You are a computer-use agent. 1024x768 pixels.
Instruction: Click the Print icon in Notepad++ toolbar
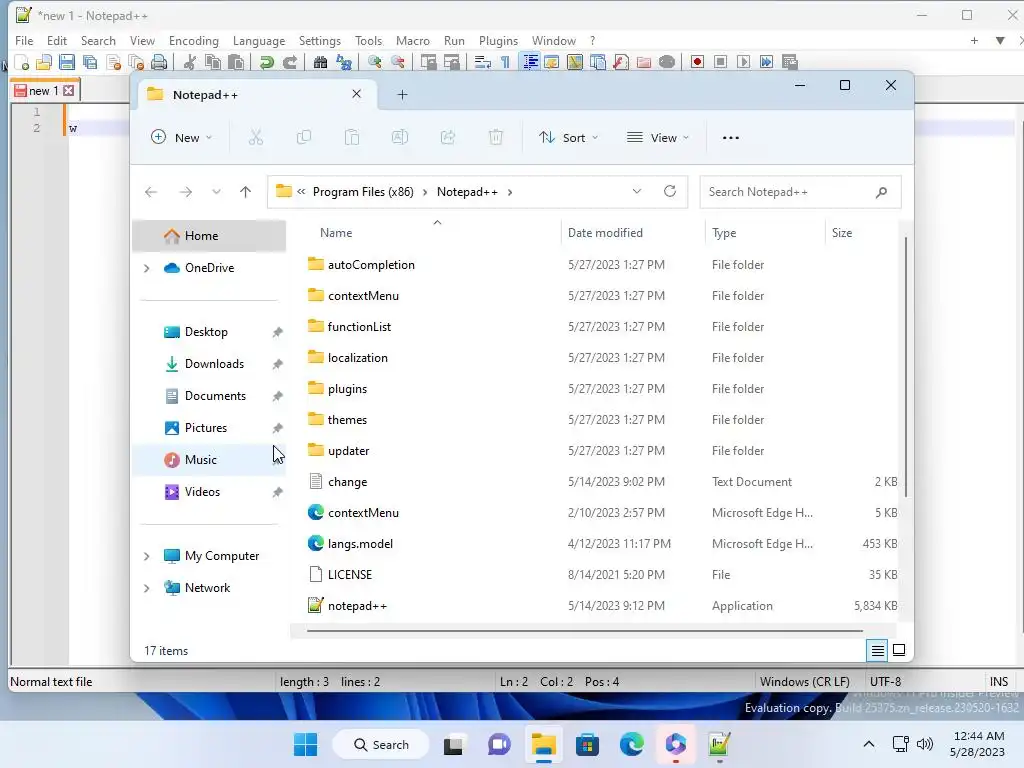pos(159,62)
